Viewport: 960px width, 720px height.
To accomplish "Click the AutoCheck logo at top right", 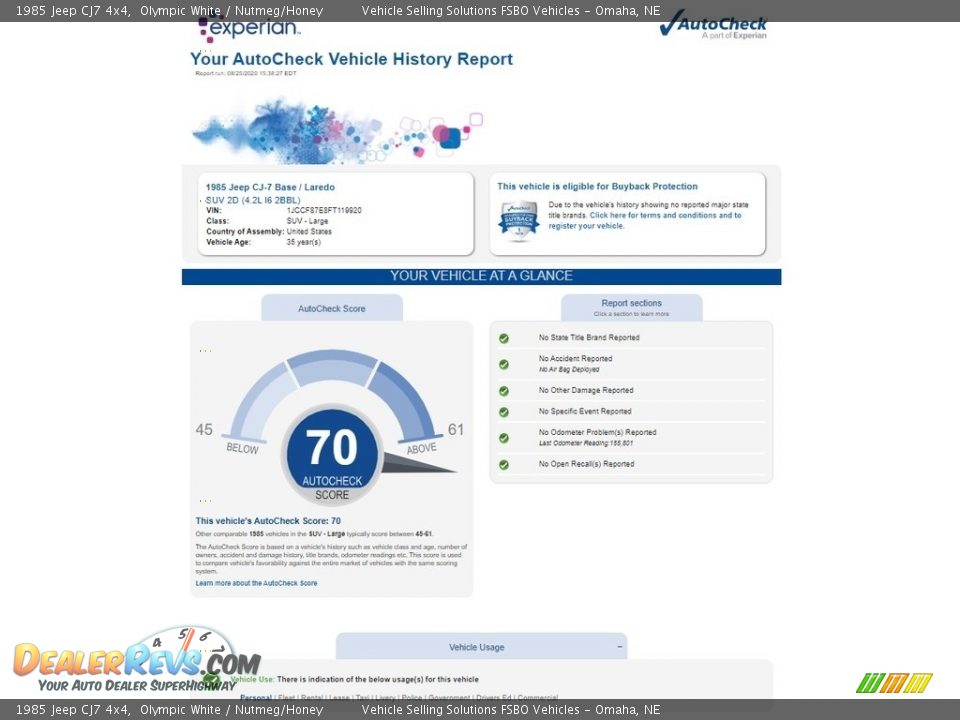I will [x=713, y=26].
